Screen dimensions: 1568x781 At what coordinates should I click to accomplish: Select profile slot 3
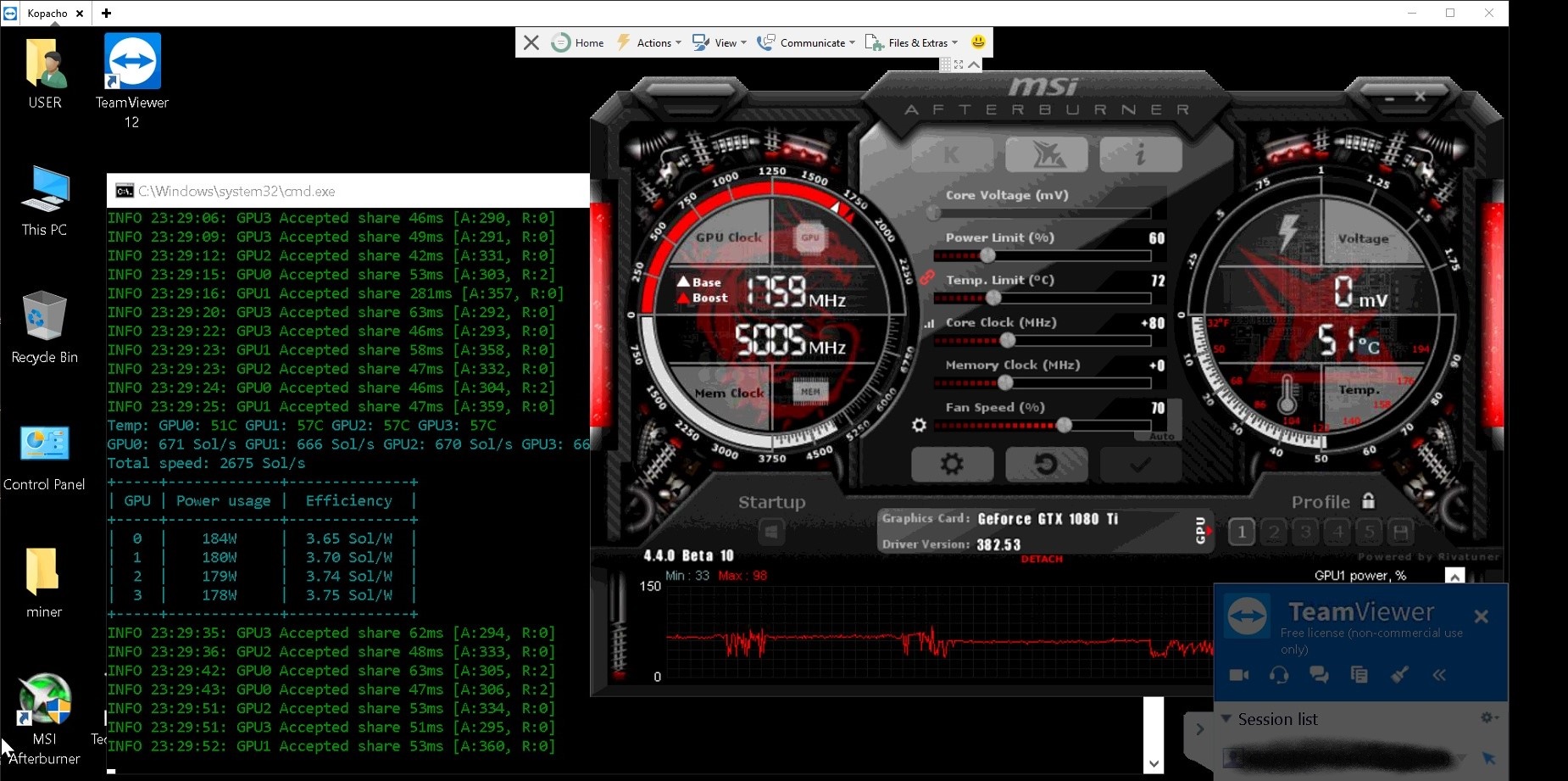(x=1306, y=532)
